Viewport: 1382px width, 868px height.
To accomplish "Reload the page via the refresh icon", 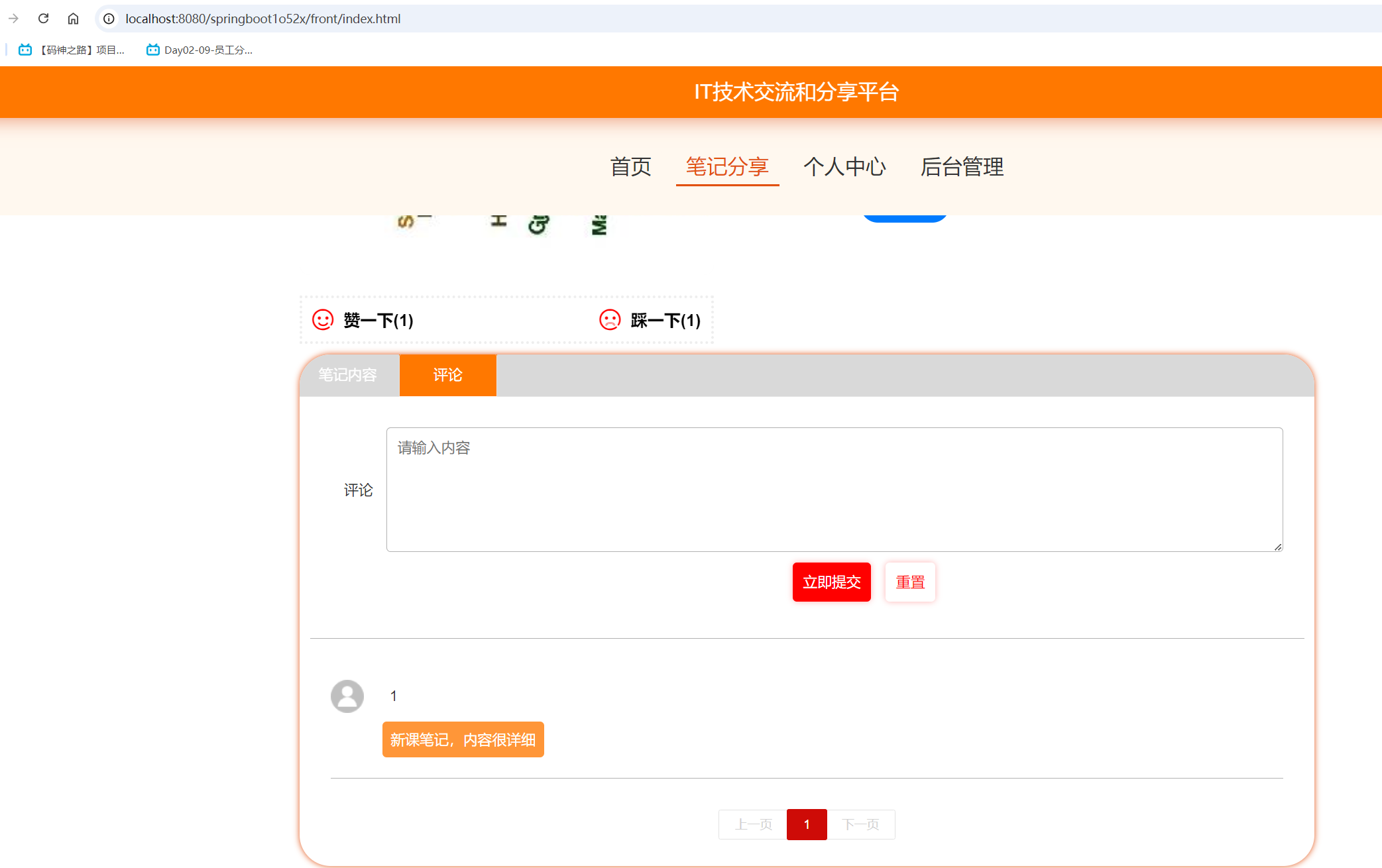I will tap(43, 19).
